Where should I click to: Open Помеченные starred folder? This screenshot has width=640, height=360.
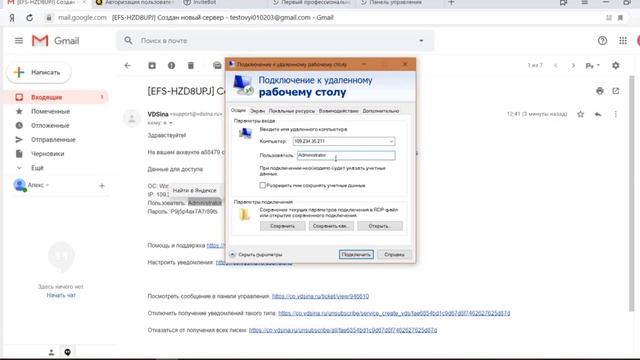[x=50, y=111]
